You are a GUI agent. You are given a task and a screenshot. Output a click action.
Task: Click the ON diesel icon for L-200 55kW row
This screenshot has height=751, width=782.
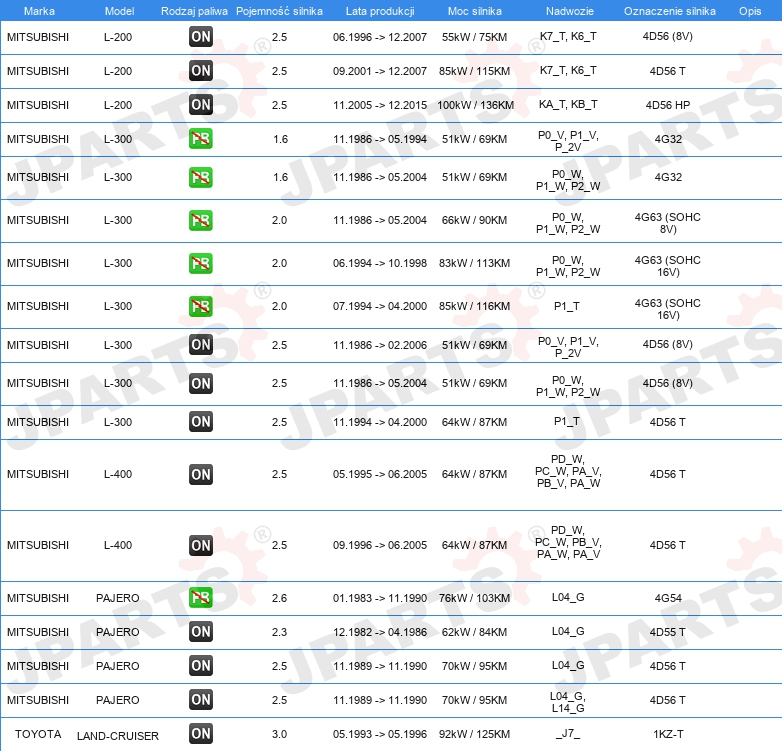201,36
